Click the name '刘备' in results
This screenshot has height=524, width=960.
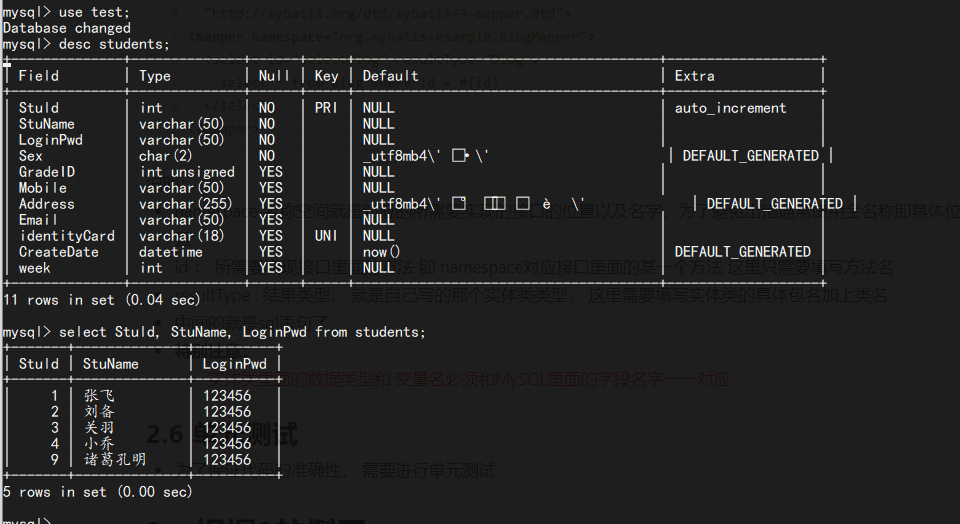click(x=99, y=411)
